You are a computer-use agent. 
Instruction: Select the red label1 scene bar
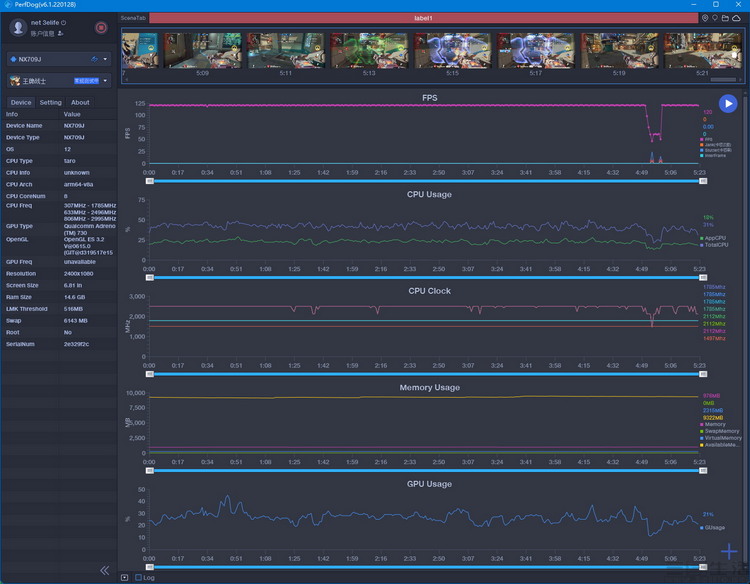coord(423,18)
